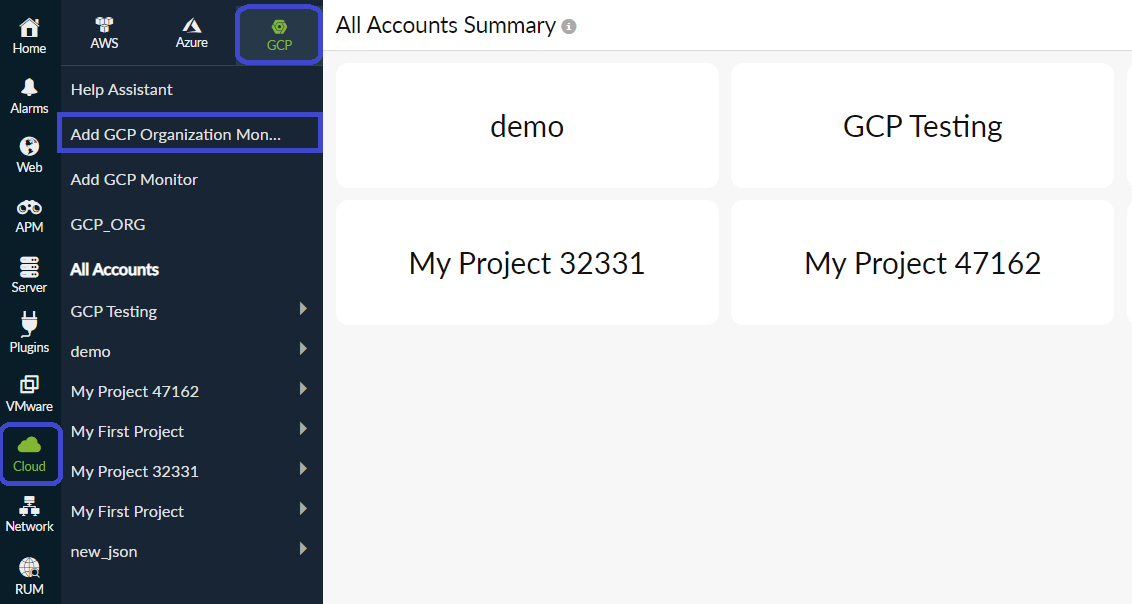Expand the demo account submenu
This screenshot has width=1132, height=604.
90,351
